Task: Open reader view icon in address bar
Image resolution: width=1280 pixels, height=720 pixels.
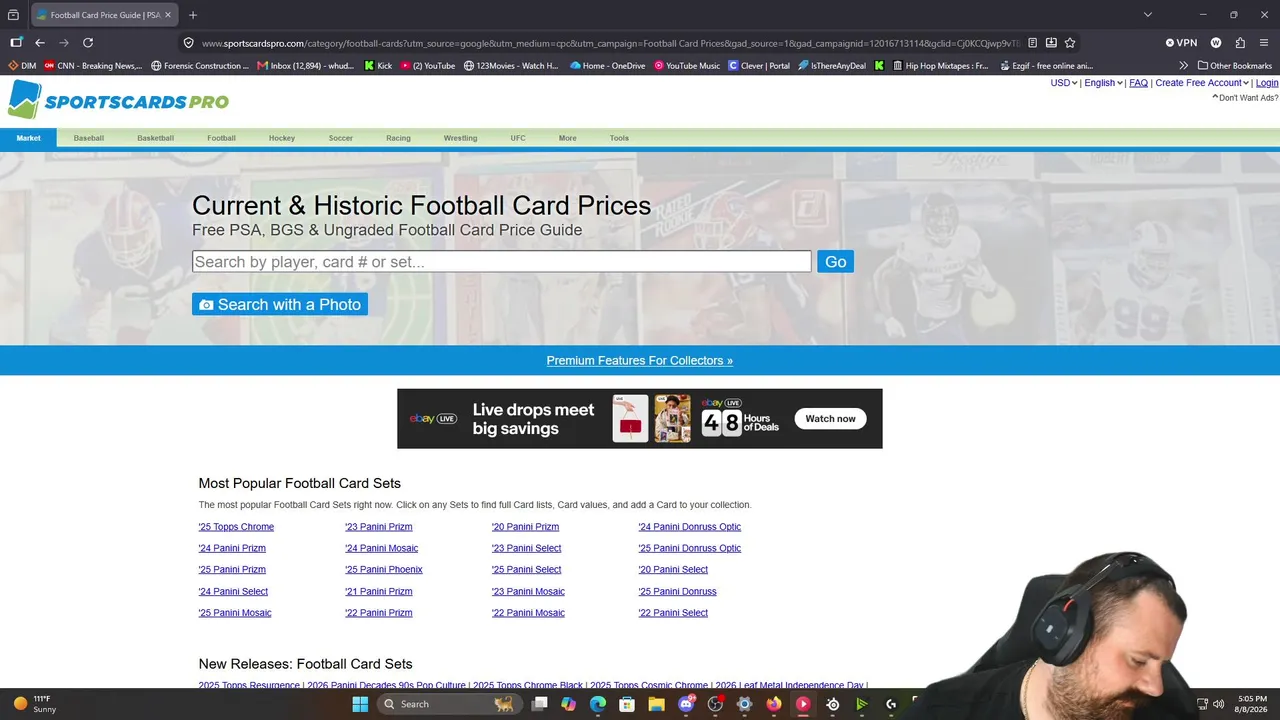Action: pos(1032,43)
